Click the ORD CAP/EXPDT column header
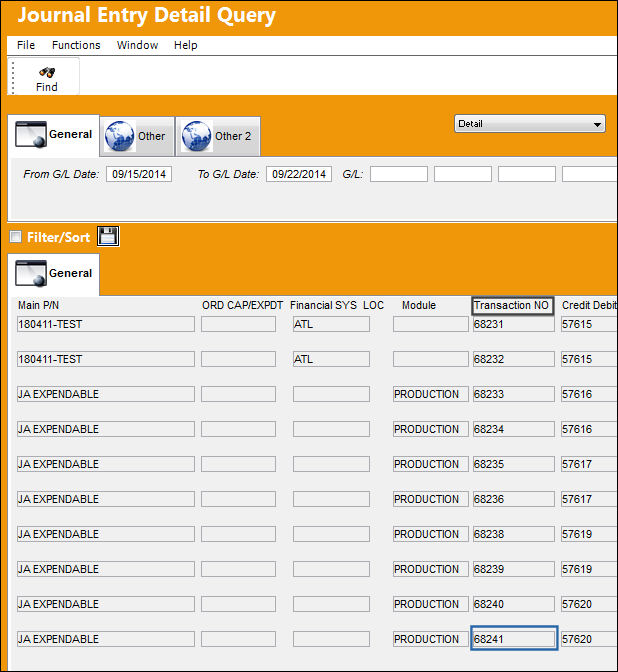 point(242,306)
